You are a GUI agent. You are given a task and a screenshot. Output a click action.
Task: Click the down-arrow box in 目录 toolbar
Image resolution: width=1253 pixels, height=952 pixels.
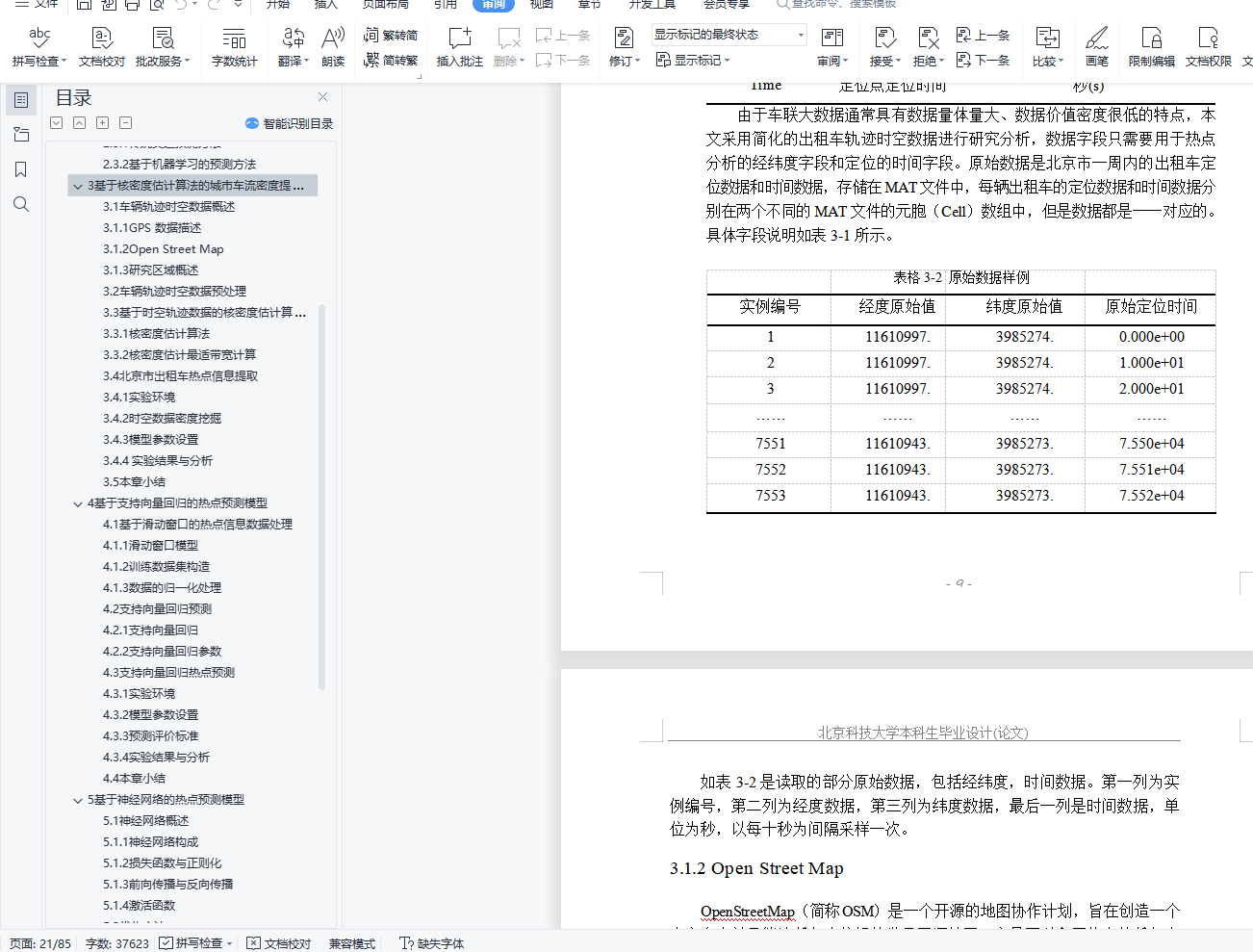tap(57, 123)
